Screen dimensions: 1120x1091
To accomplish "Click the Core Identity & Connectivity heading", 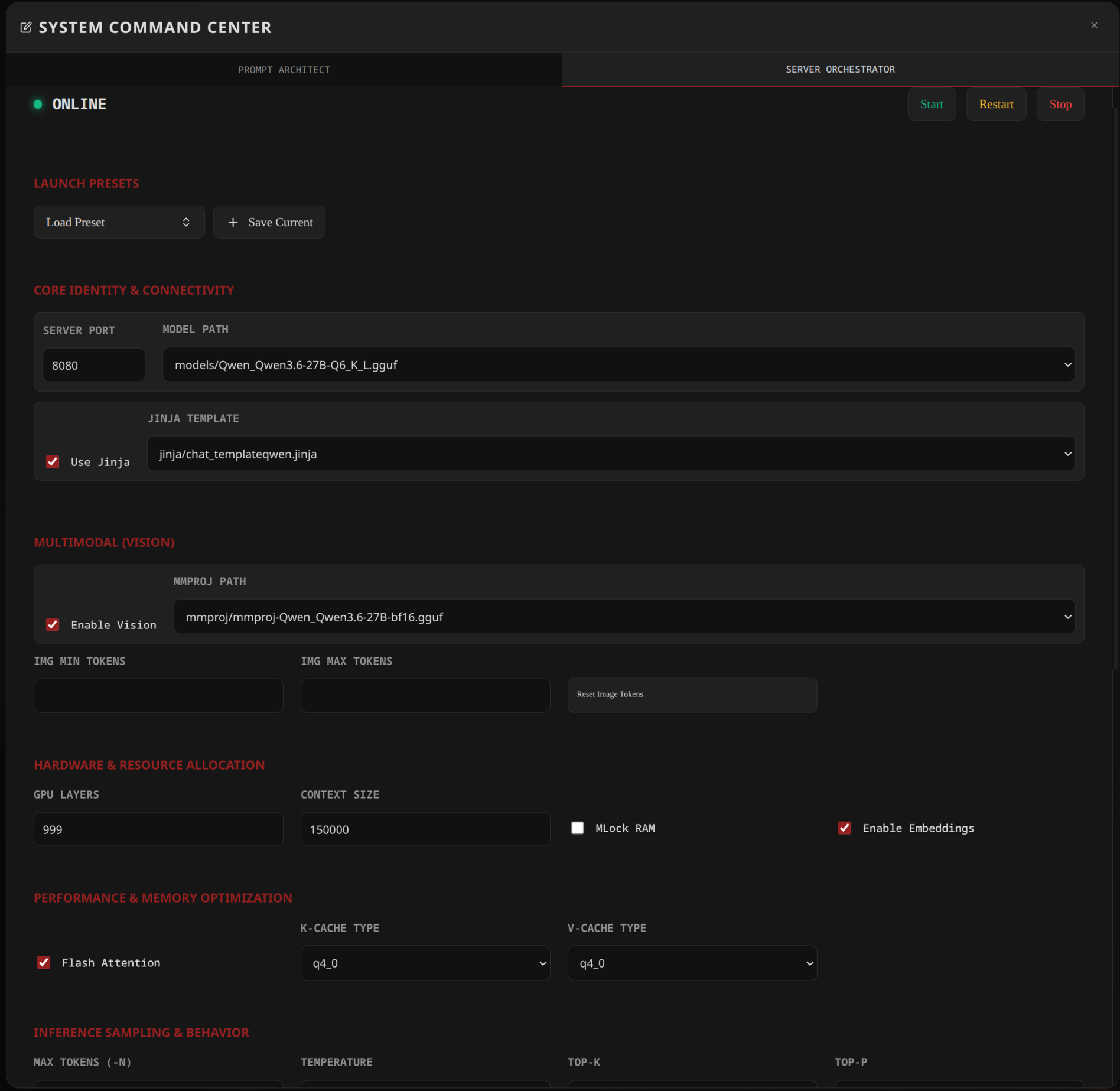I will (x=134, y=290).
